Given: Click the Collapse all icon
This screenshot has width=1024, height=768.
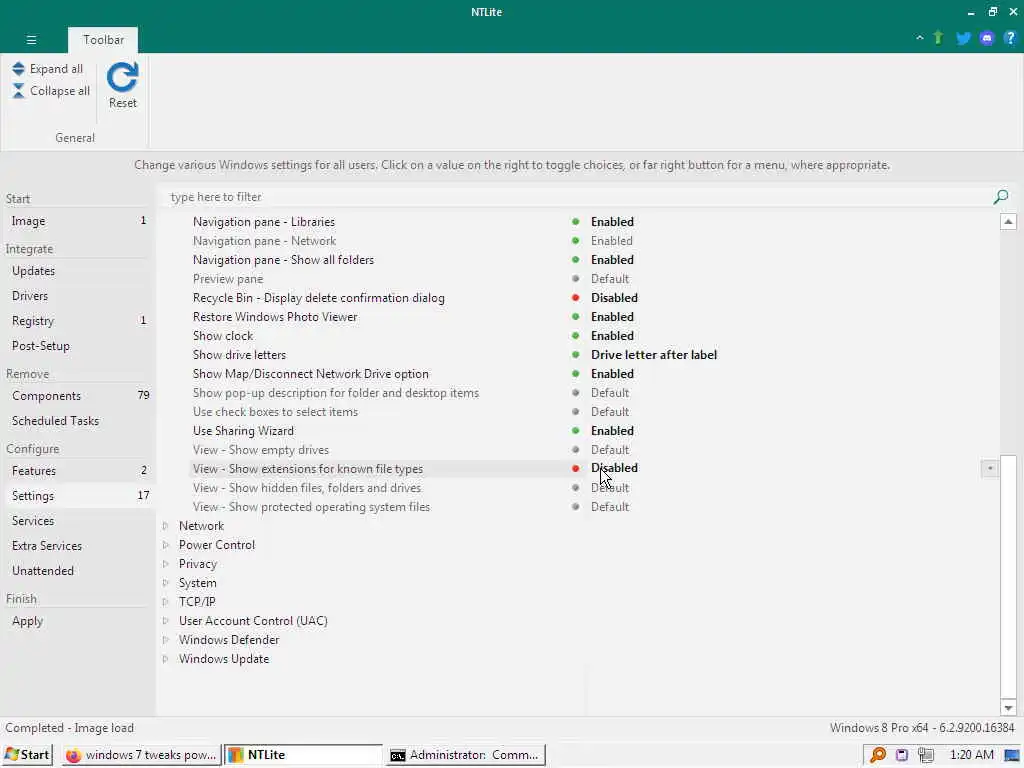Looking at the screenshot, I should pos(18,91).
